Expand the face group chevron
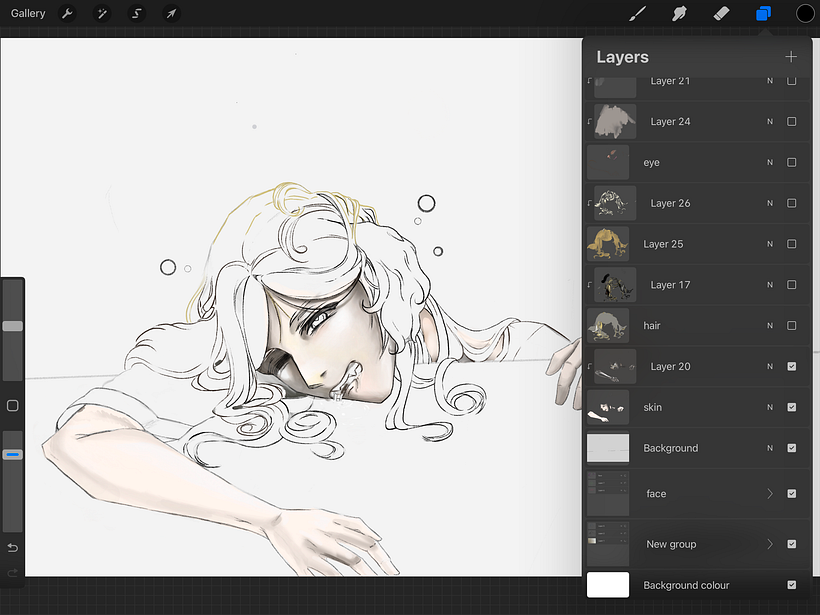The image size is (820, 615). 770,493
